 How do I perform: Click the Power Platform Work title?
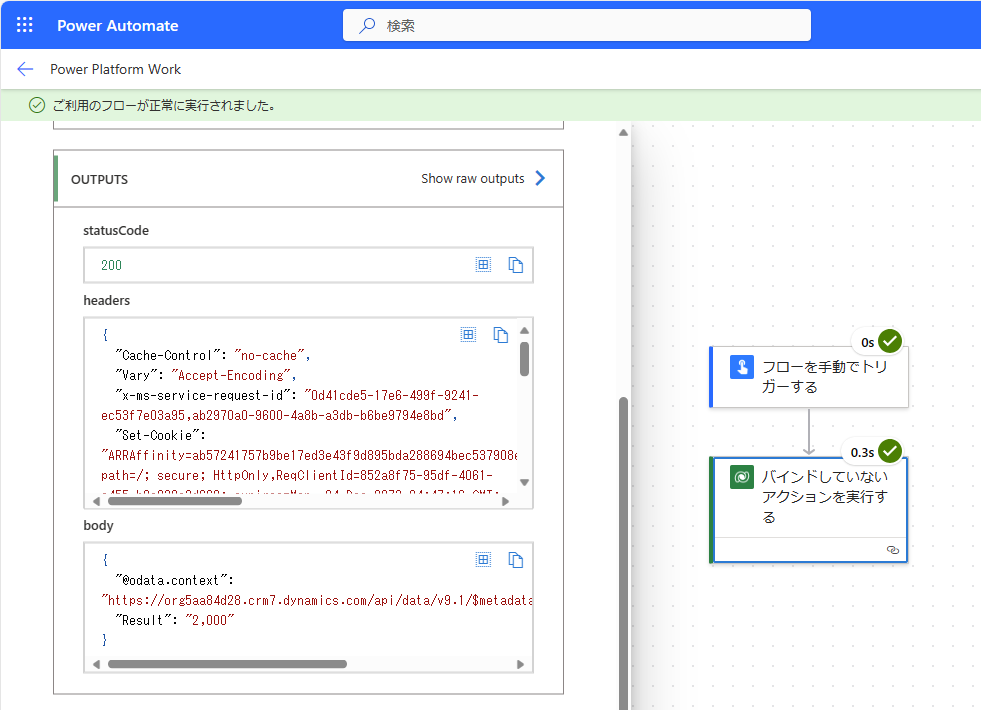116,69
